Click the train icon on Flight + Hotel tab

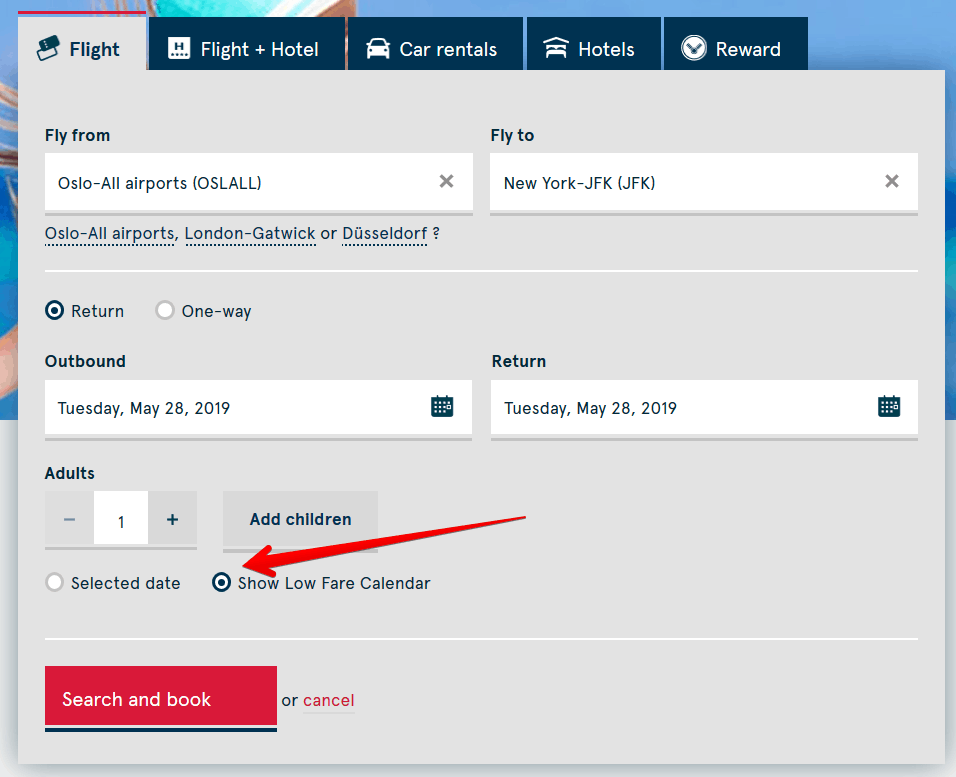(179, 46)
